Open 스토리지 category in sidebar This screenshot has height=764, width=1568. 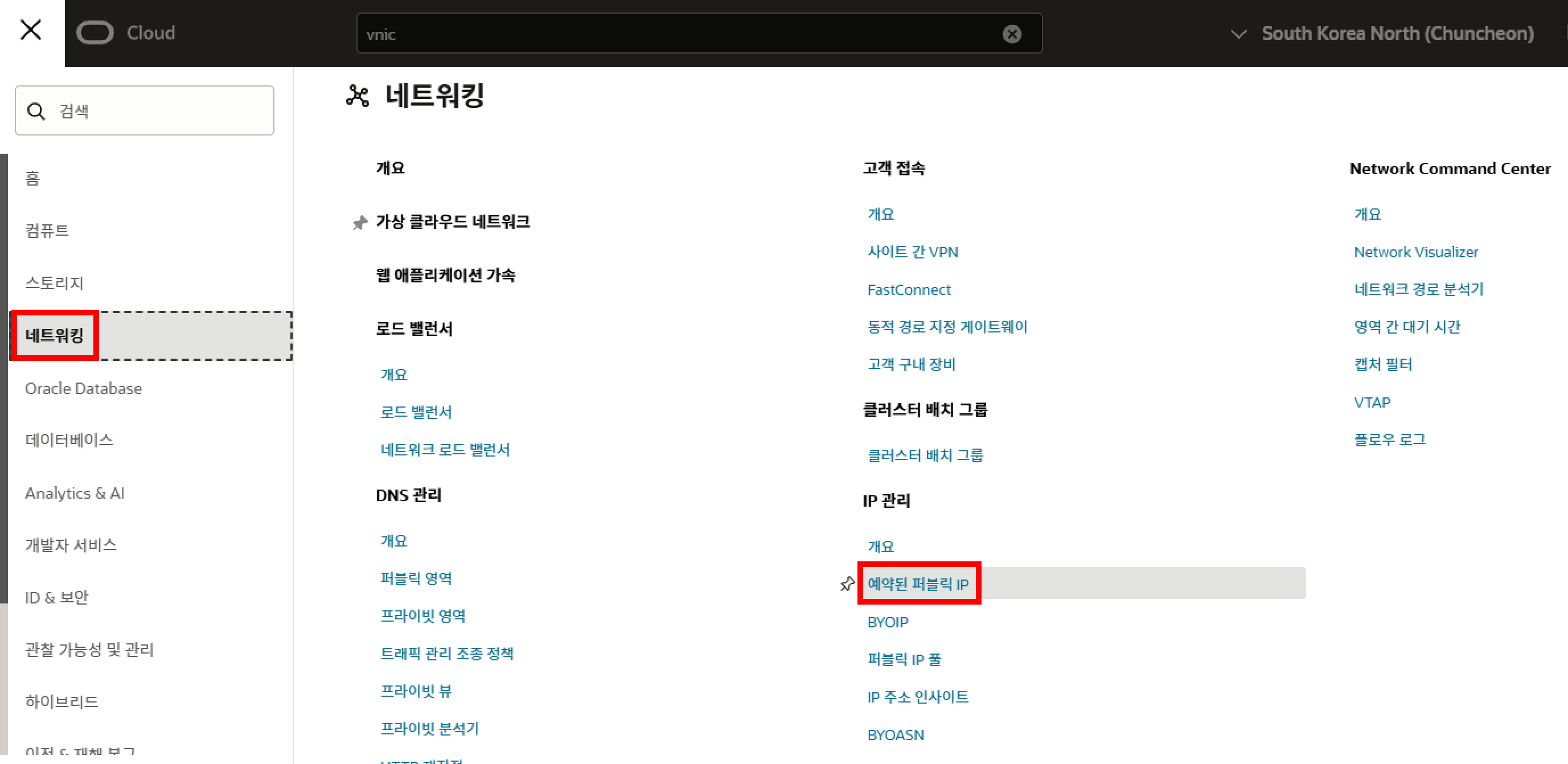tap(54, 283)
